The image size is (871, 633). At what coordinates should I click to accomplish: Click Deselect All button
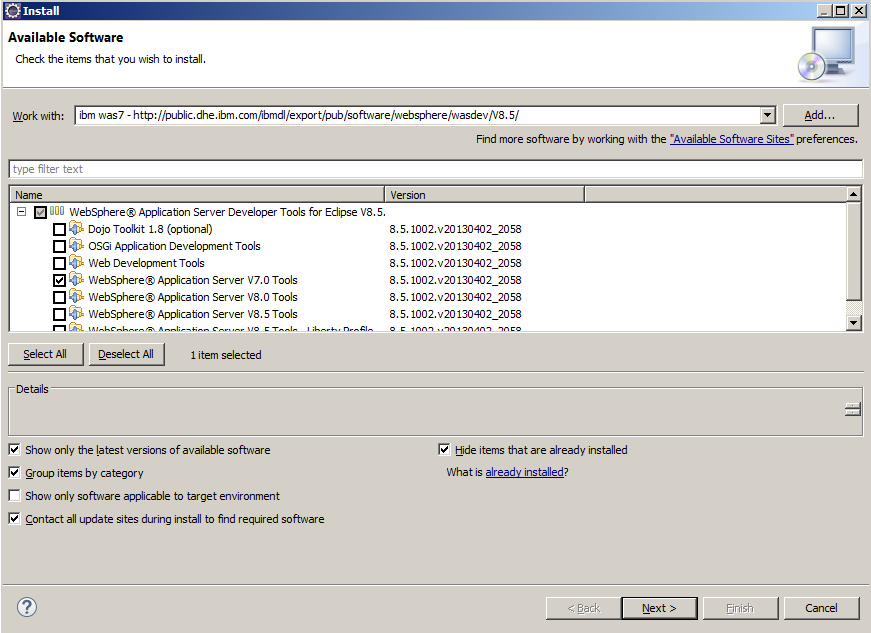point(126,354)
